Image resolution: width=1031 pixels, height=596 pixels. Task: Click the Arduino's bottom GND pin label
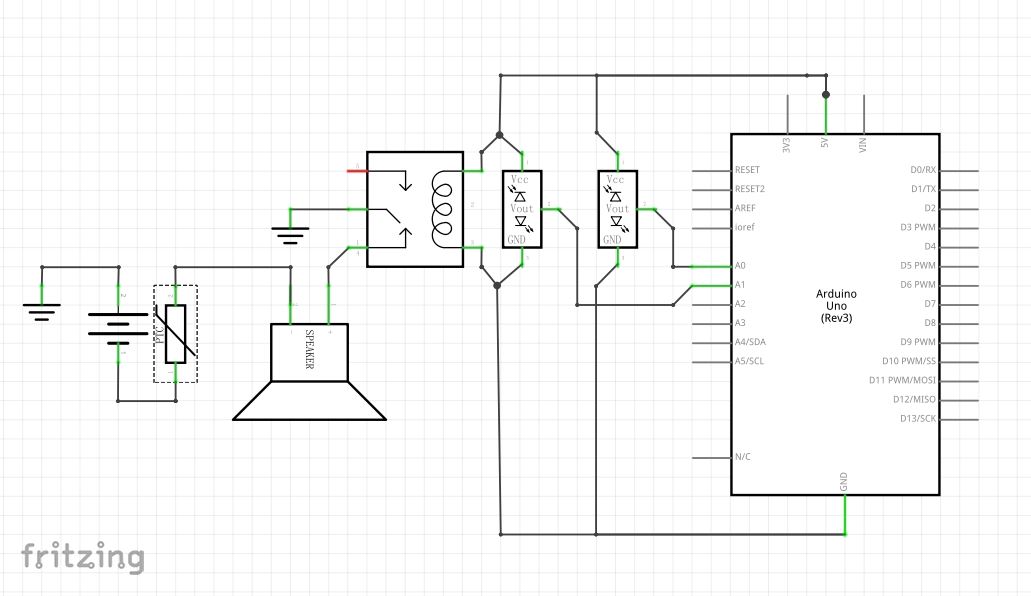[844, 482]
